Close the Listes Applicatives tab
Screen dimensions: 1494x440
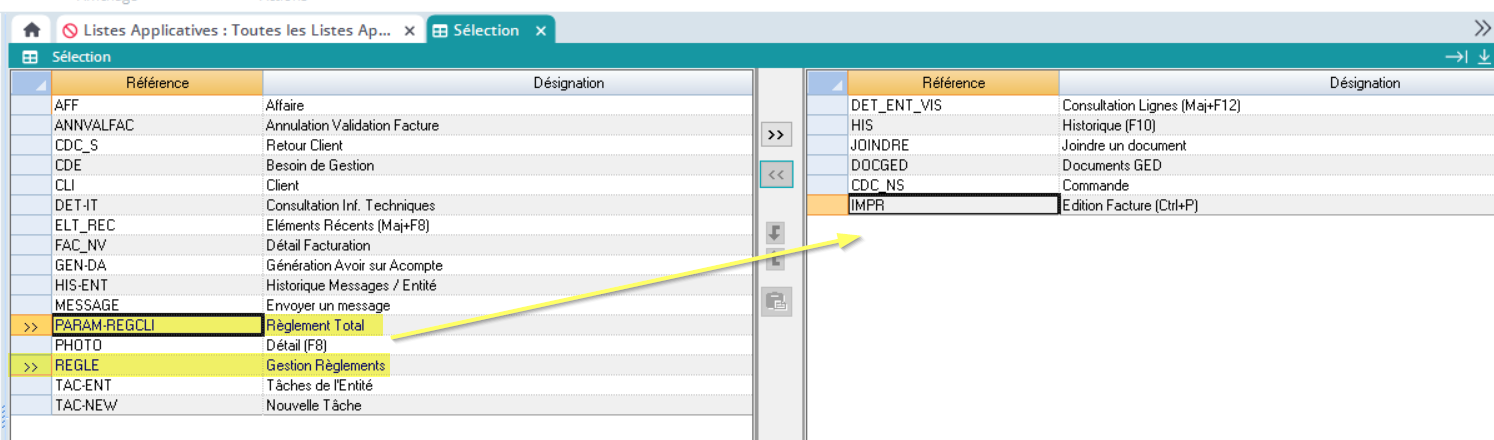click(x=409, y=31)
